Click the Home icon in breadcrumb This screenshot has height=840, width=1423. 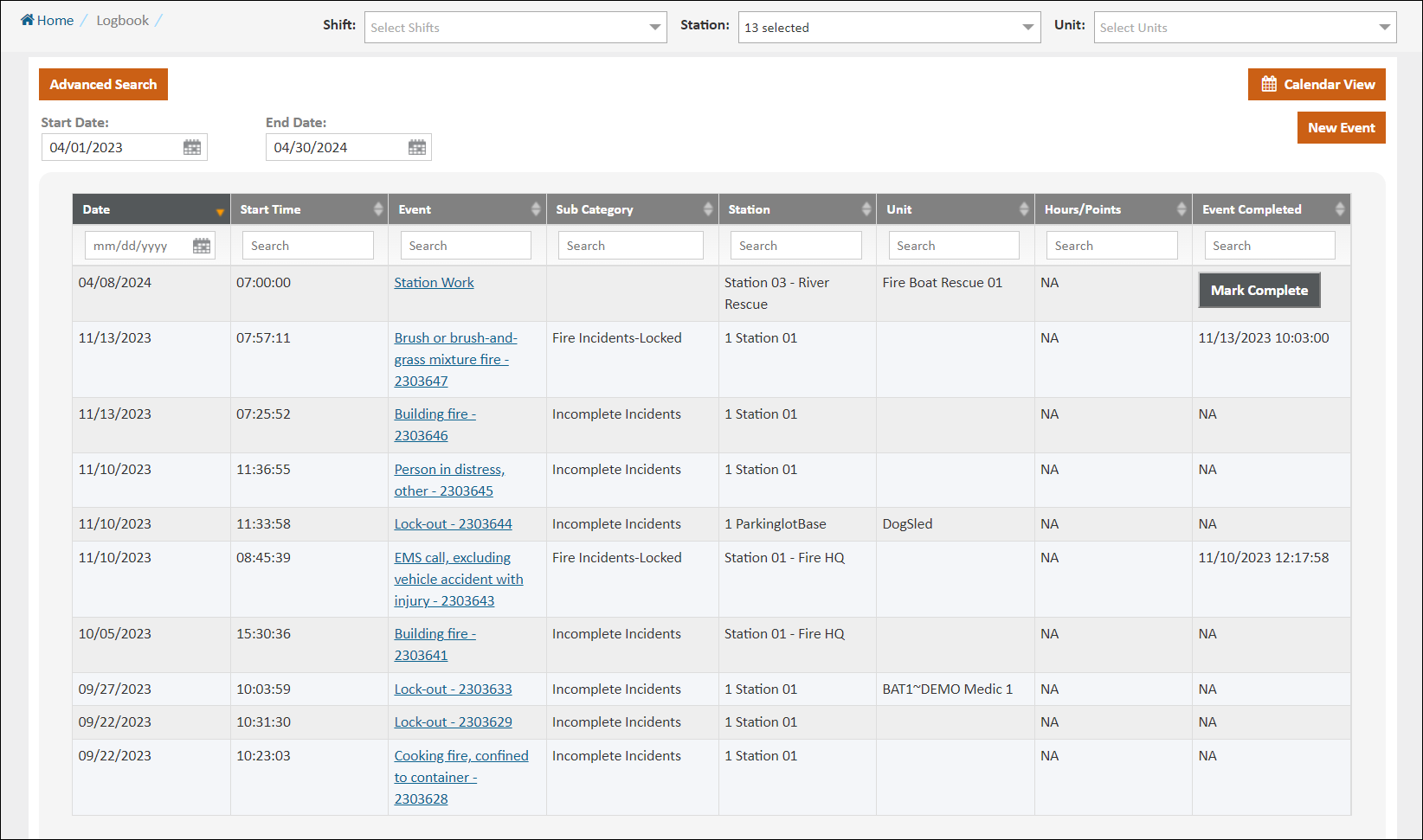tap(28, 20)
